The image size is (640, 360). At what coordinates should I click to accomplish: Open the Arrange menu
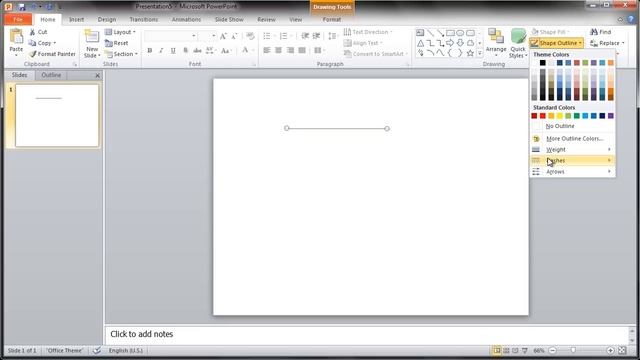coord(496,43)
